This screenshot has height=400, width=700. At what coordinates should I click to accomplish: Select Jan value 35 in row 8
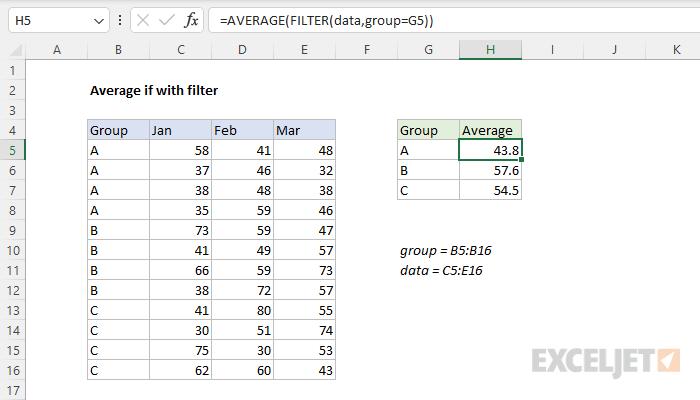[x=180, y=210]
